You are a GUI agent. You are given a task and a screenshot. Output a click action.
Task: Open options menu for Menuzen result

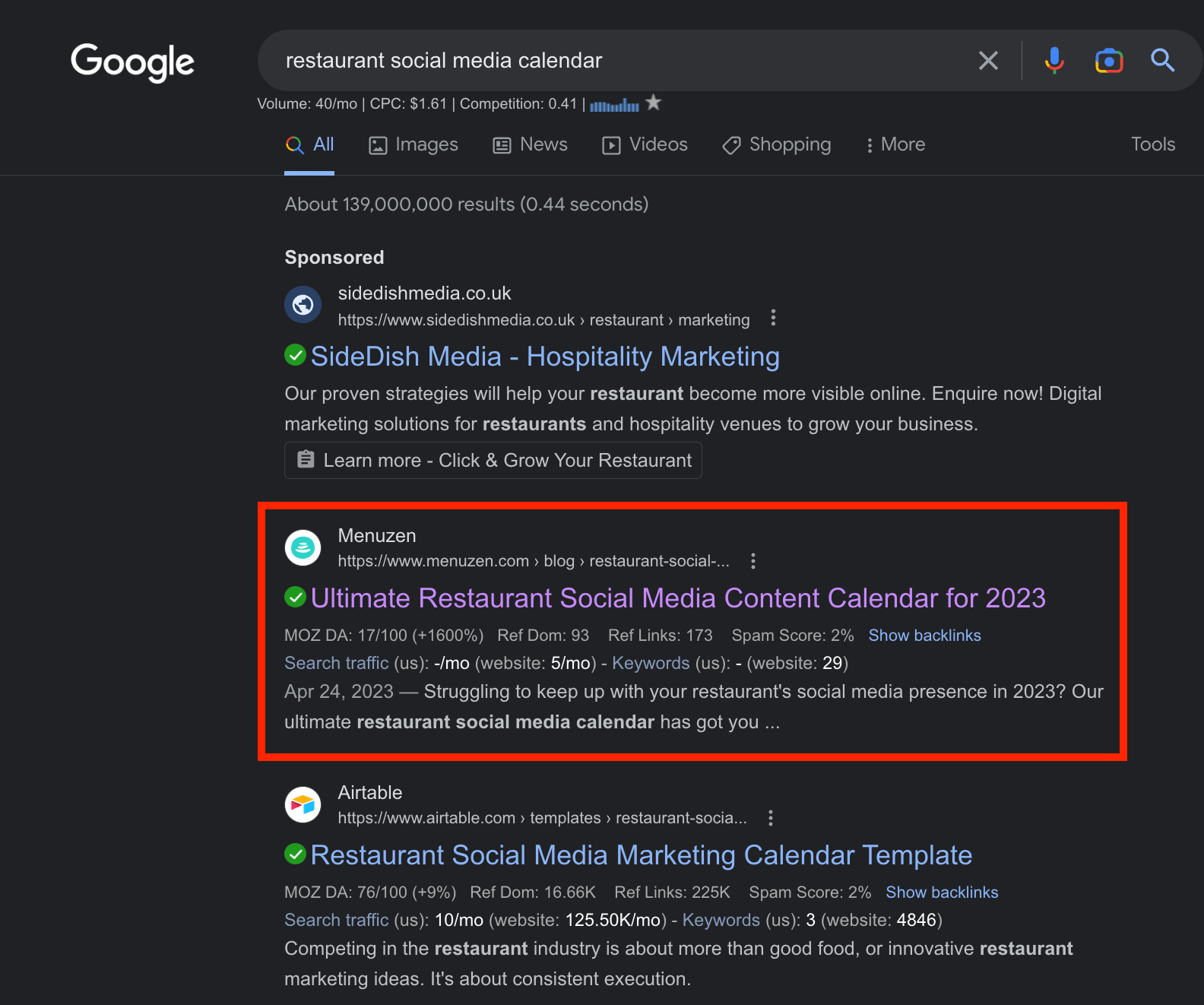pyautogui.click(x=753, y=561)
